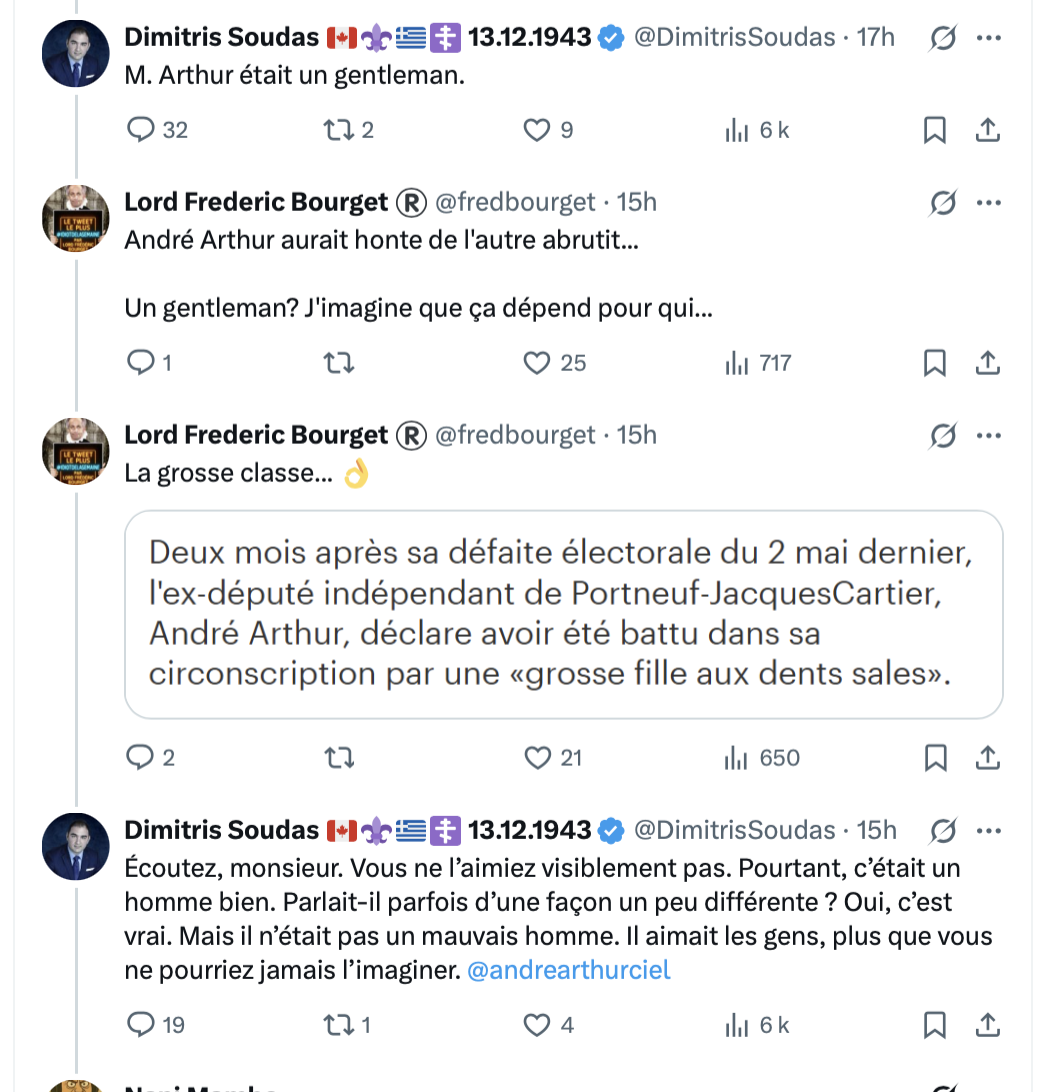Like the "André Arthur aurait honte" tweet

(538, 362)
